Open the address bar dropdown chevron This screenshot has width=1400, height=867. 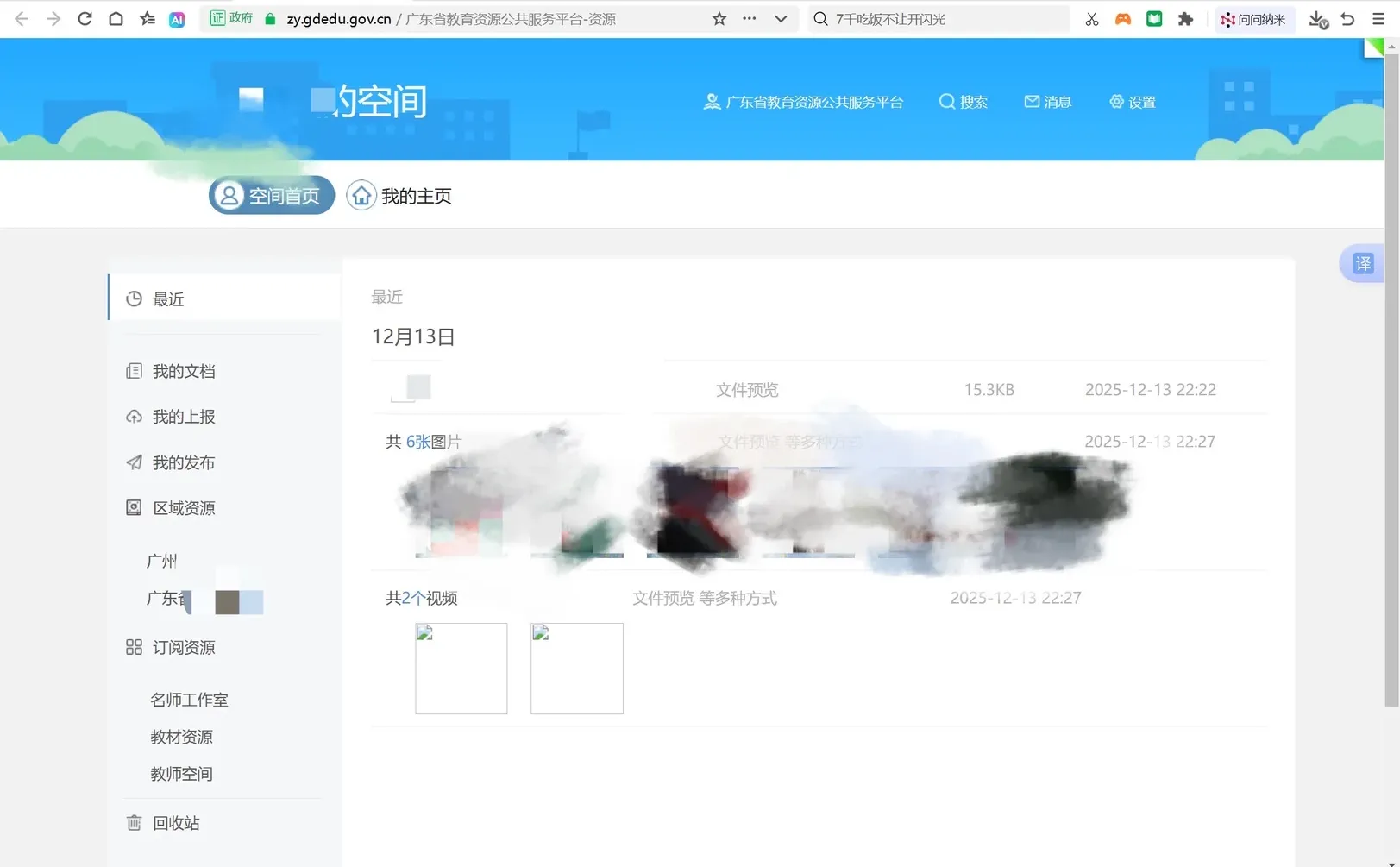point(780,18)
